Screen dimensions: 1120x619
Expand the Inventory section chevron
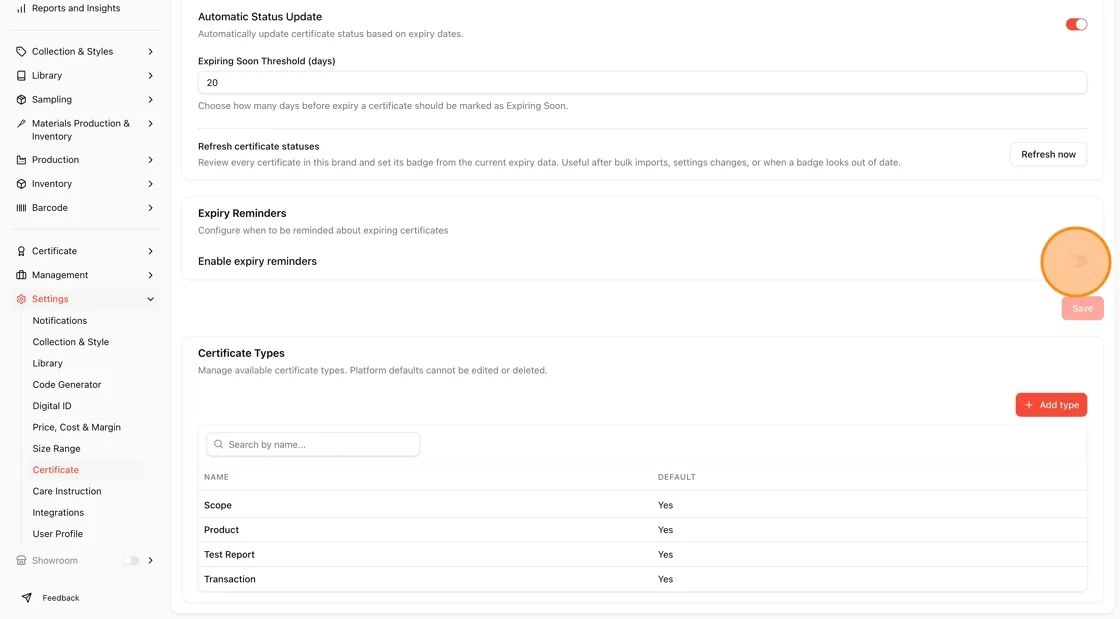tap(150, 184)
